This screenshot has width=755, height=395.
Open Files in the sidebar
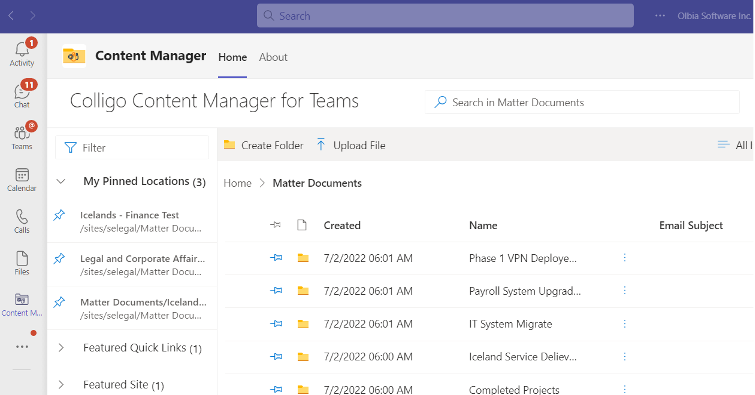point(22,263)
